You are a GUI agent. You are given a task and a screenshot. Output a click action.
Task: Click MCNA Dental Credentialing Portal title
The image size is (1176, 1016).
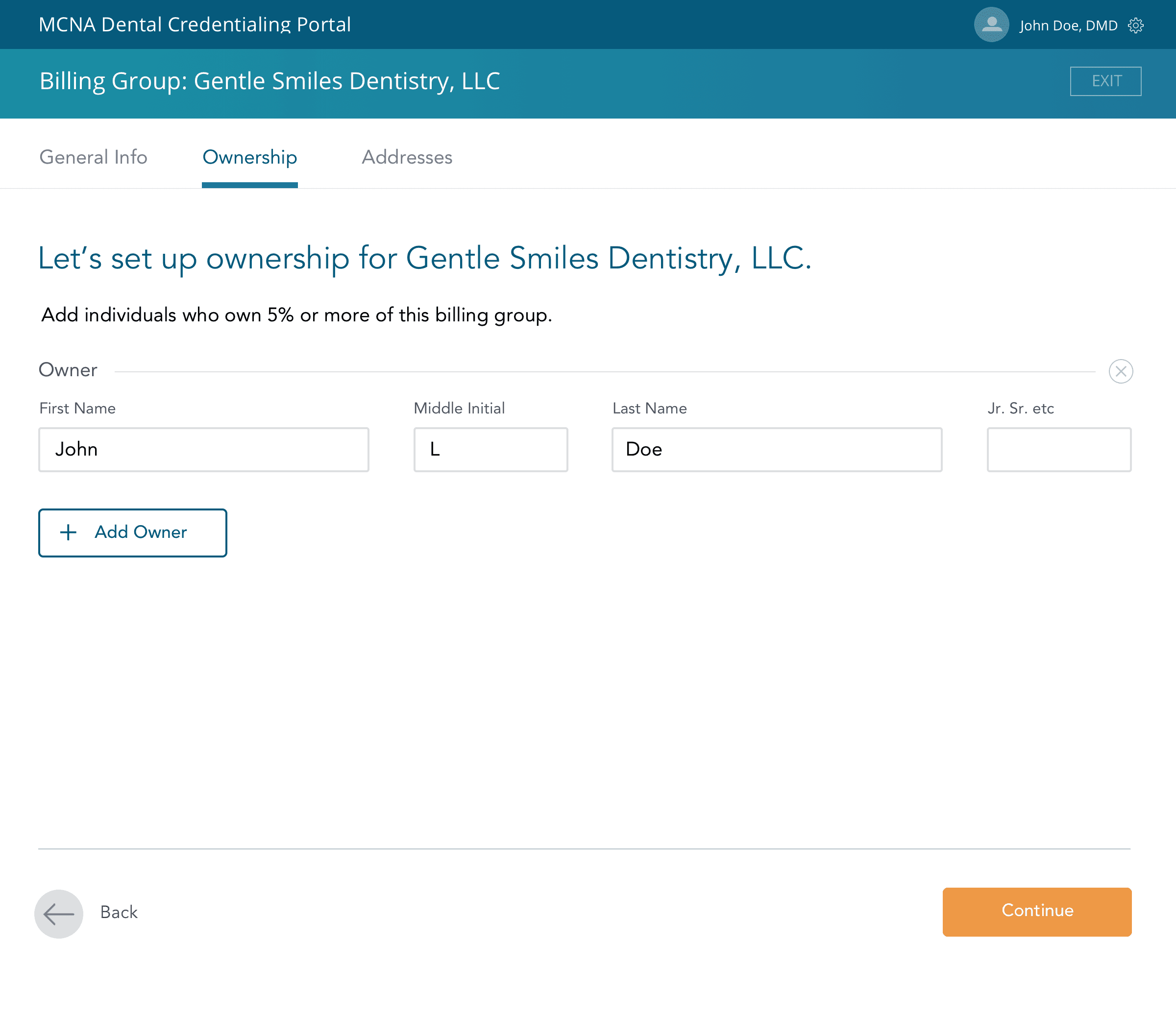(x=195, y=24)
